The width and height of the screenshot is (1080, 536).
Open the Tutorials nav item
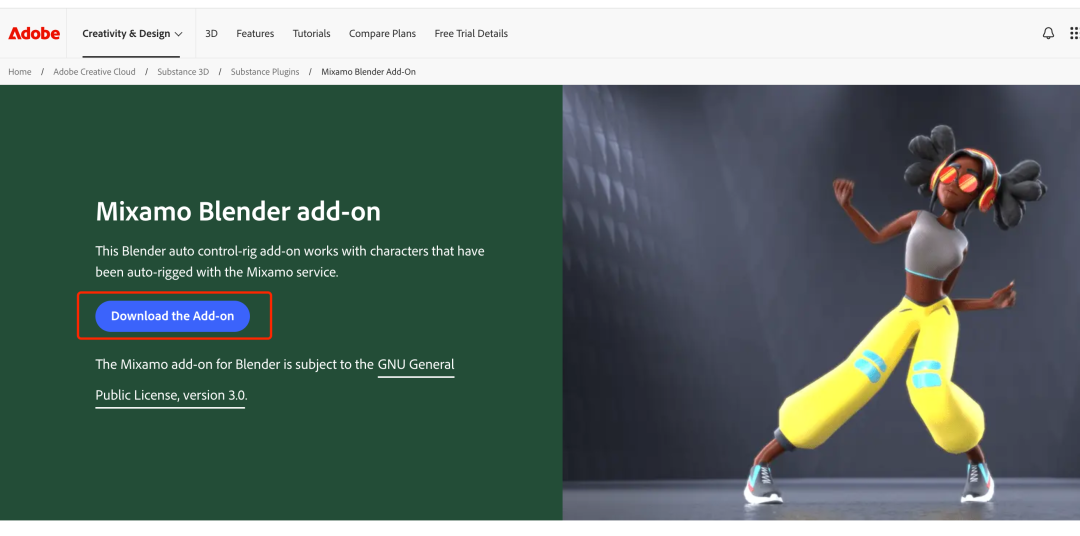(x=311, y=33)
